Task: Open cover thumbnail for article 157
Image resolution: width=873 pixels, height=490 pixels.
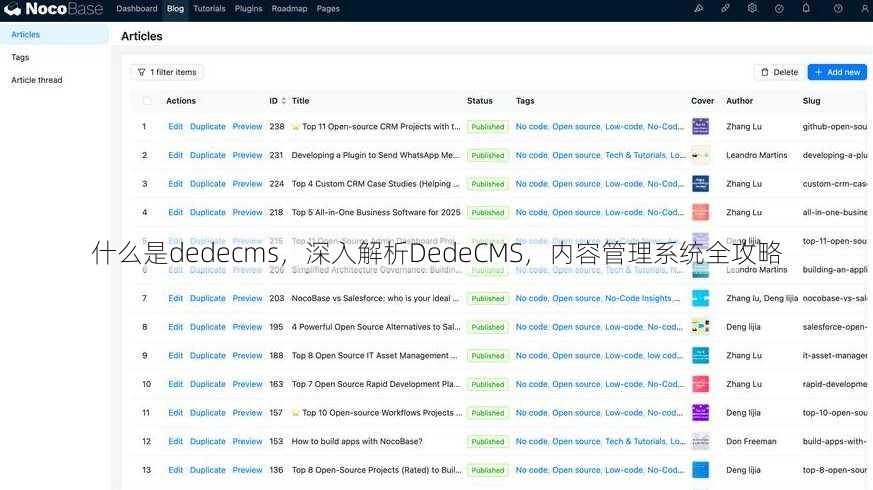Action: tap(700, 413)
